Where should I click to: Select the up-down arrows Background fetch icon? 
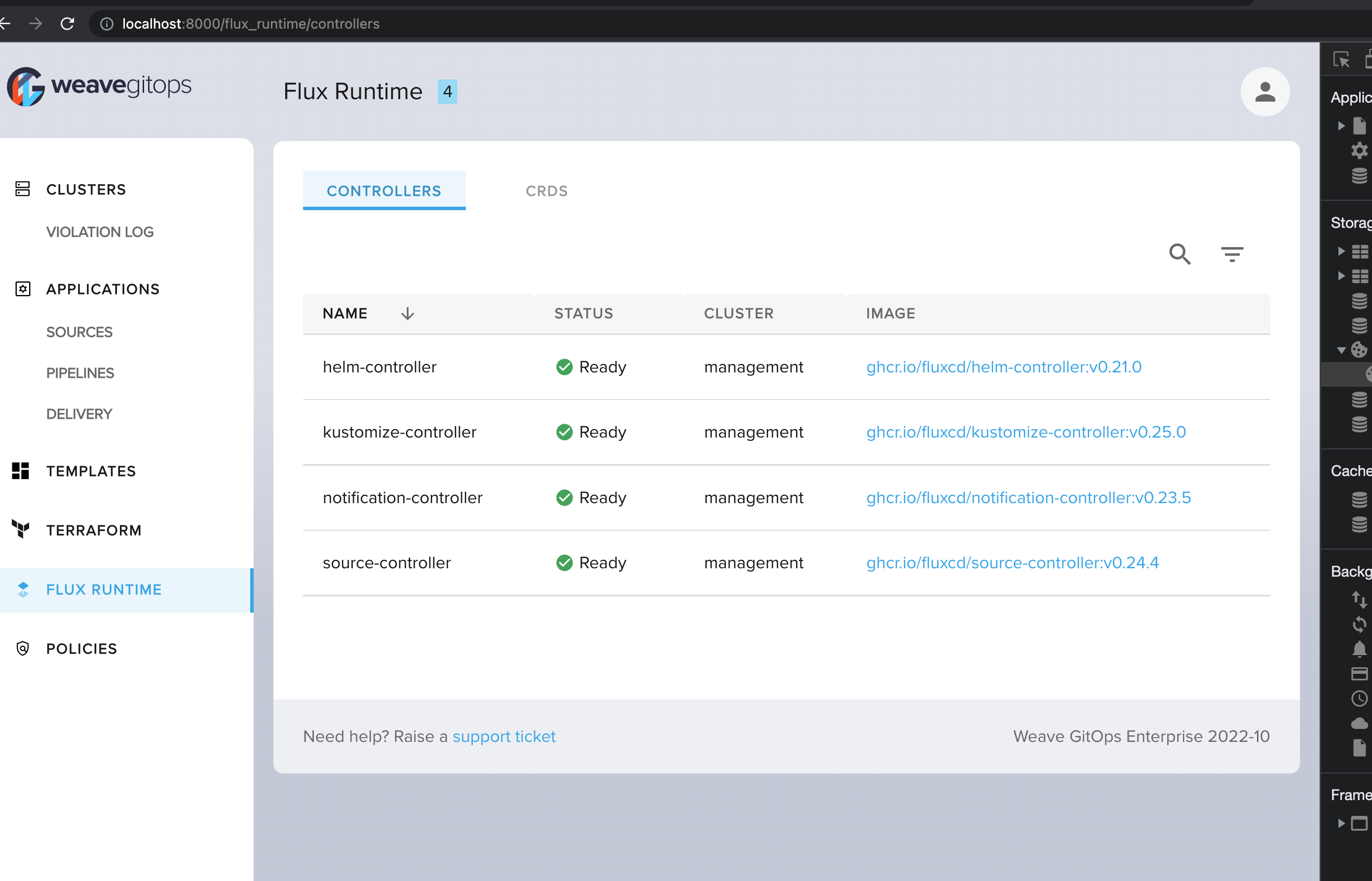point(1359,599)
